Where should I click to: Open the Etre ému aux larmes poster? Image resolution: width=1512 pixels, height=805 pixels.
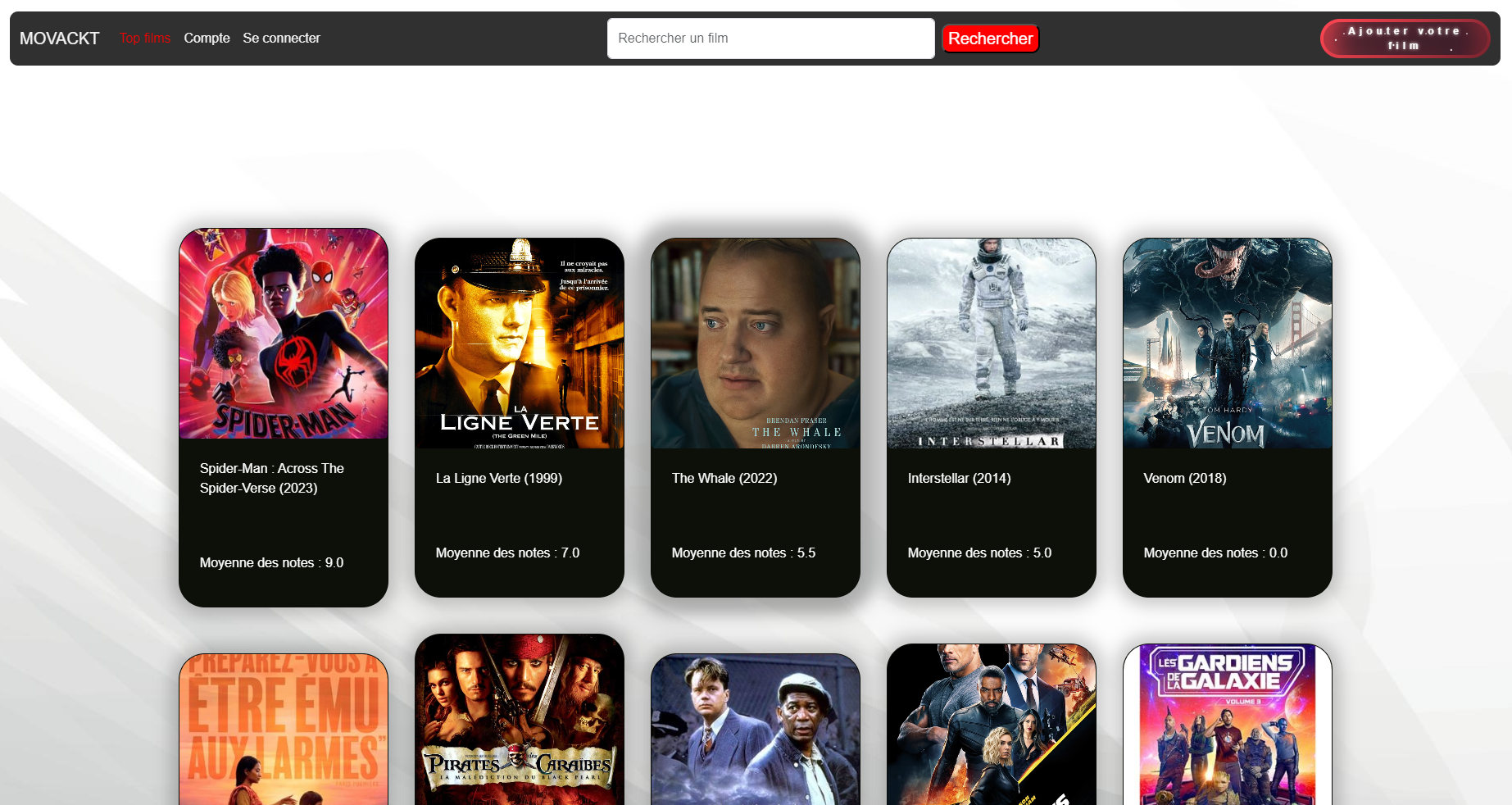click(284, 730)
